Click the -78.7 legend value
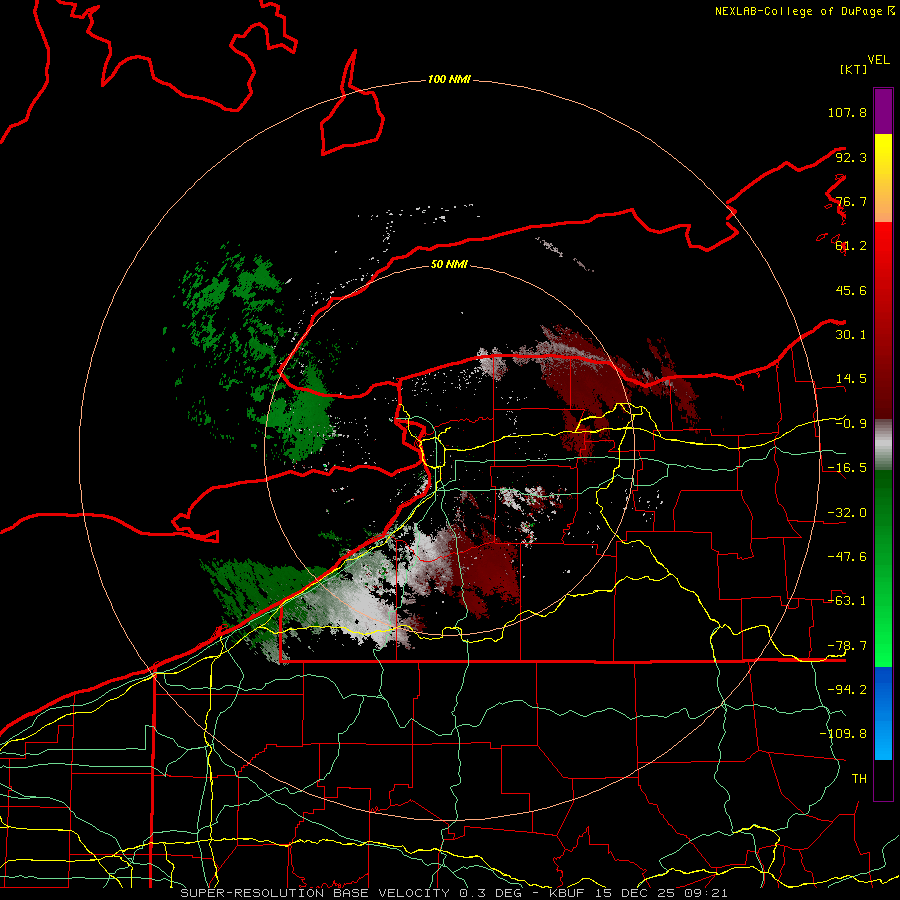This screenshot has width=900, height=900. pos(847,646)
